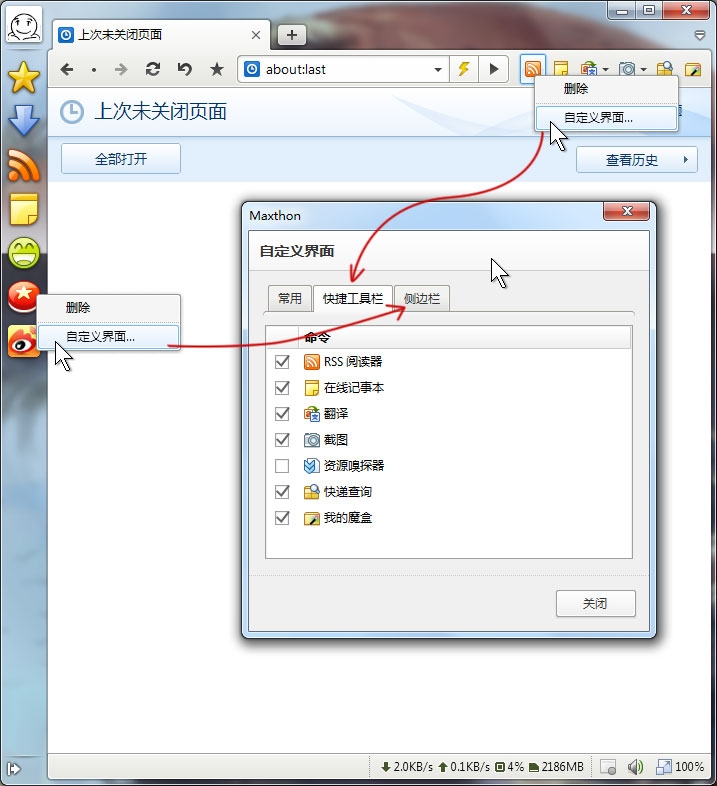Check the 资源嗅探器 checkbox
The image size is (717, 786).
[x=282, y=466]
